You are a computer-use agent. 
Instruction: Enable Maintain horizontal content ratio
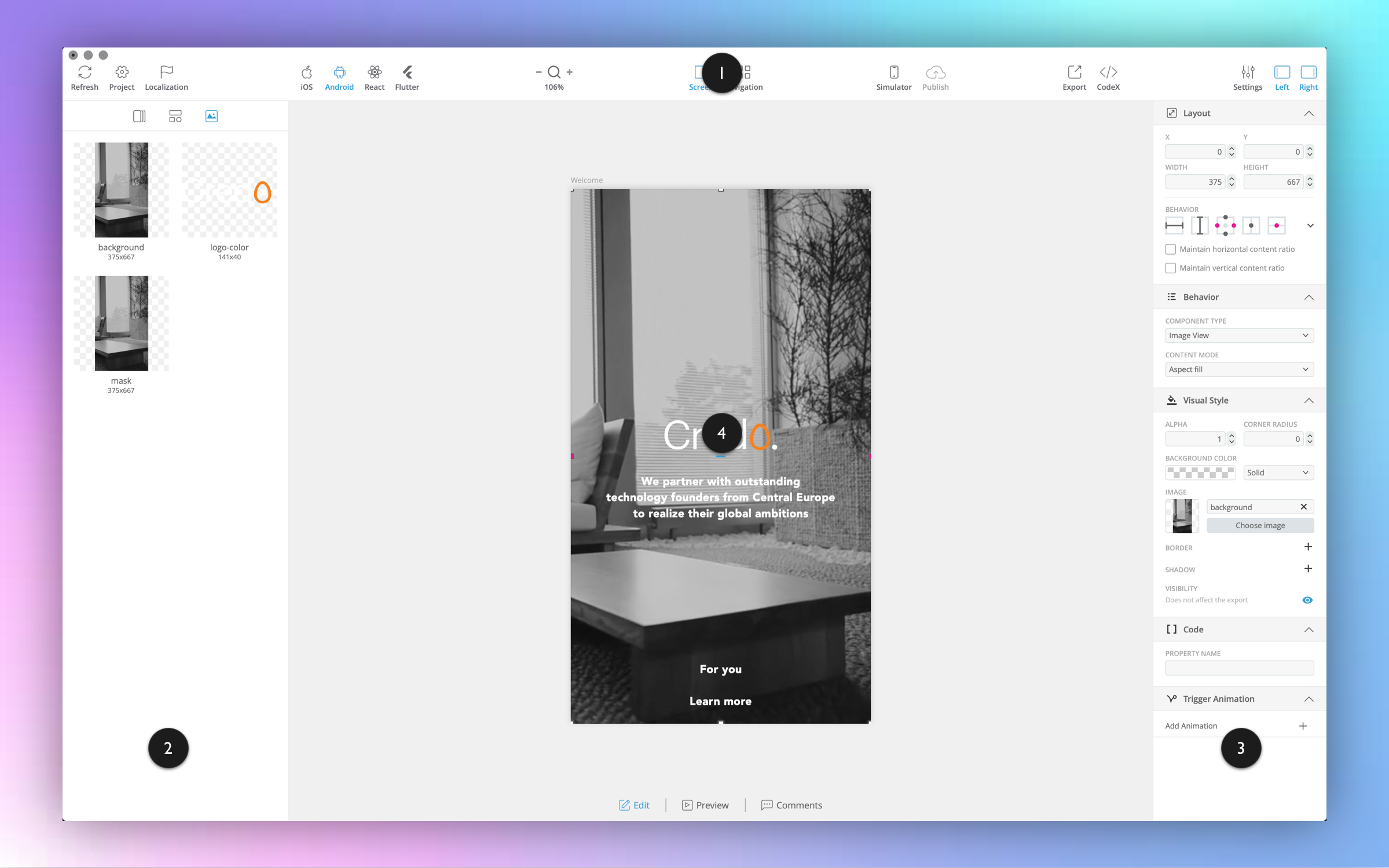point(1171,249)
